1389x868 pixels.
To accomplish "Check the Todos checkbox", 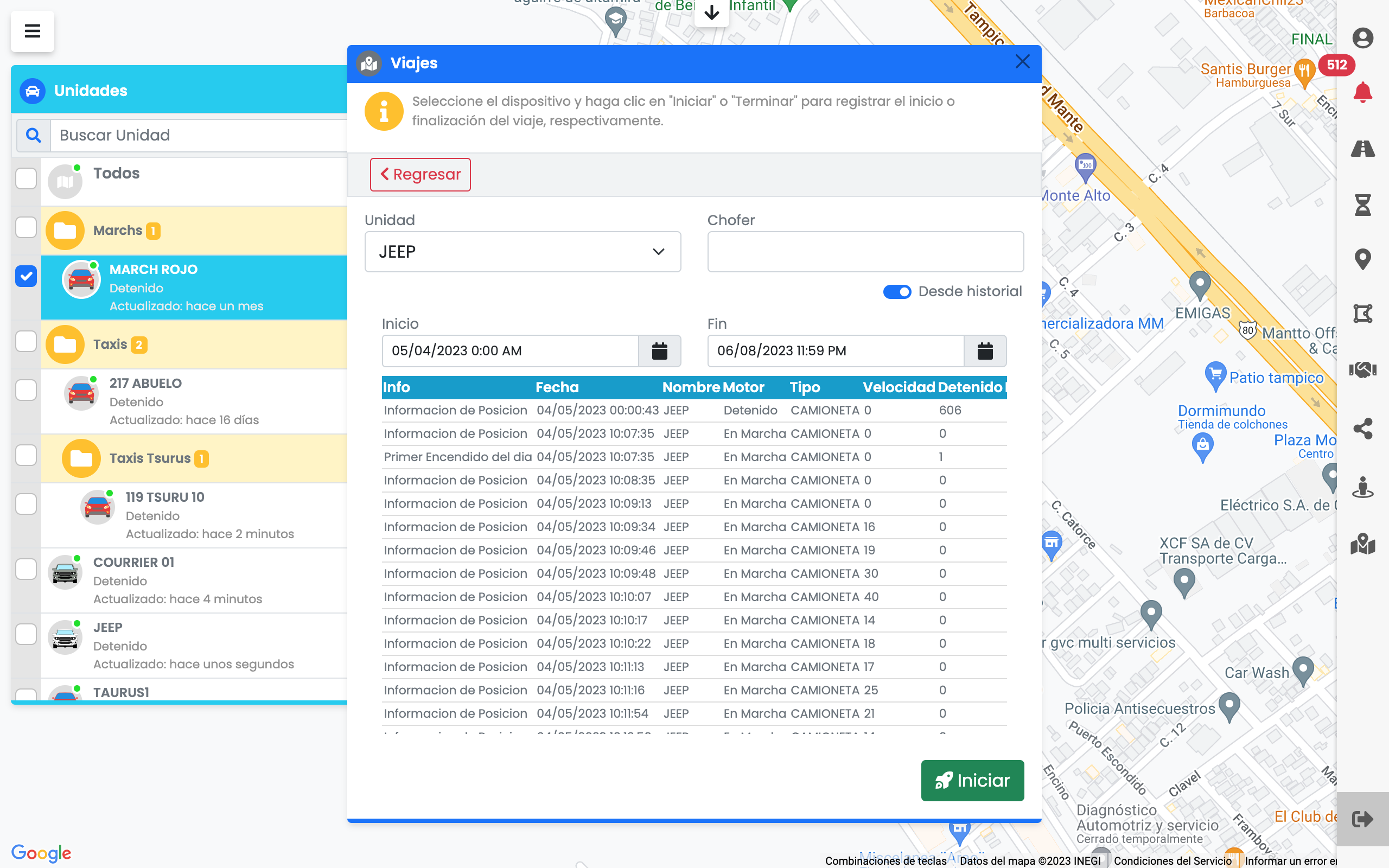I will click(26, 178).
